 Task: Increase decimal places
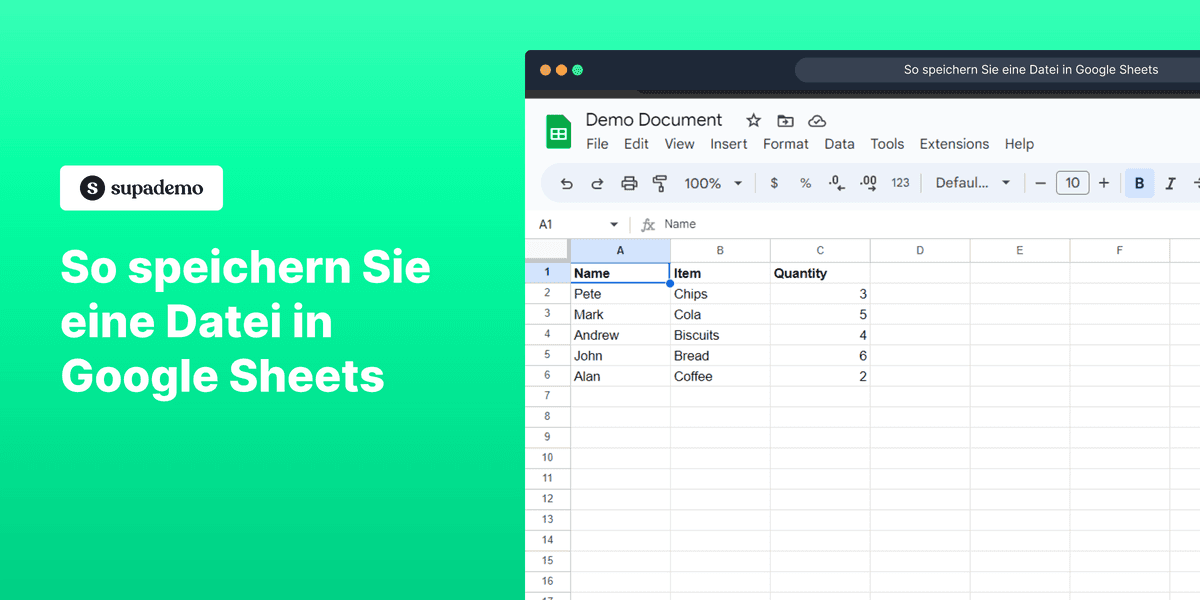coord(866,183)
